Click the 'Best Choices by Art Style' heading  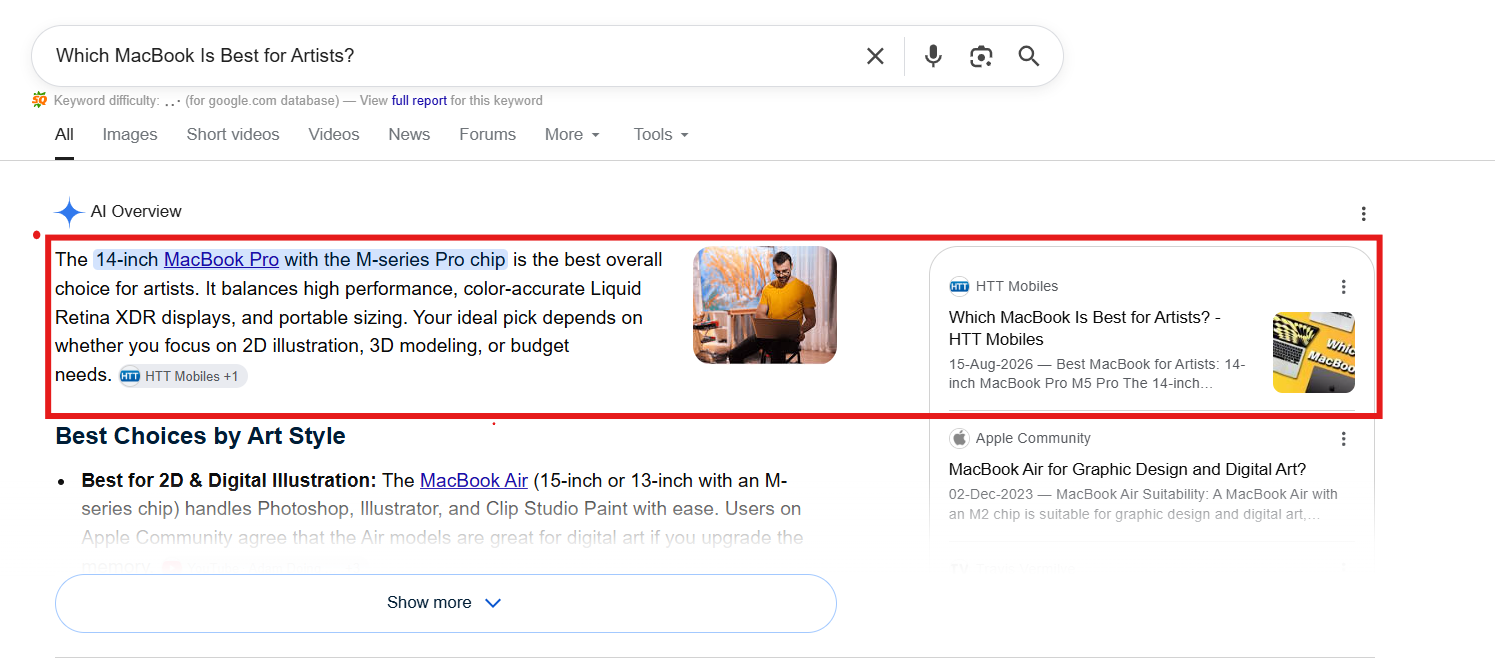tap(200, 436)
